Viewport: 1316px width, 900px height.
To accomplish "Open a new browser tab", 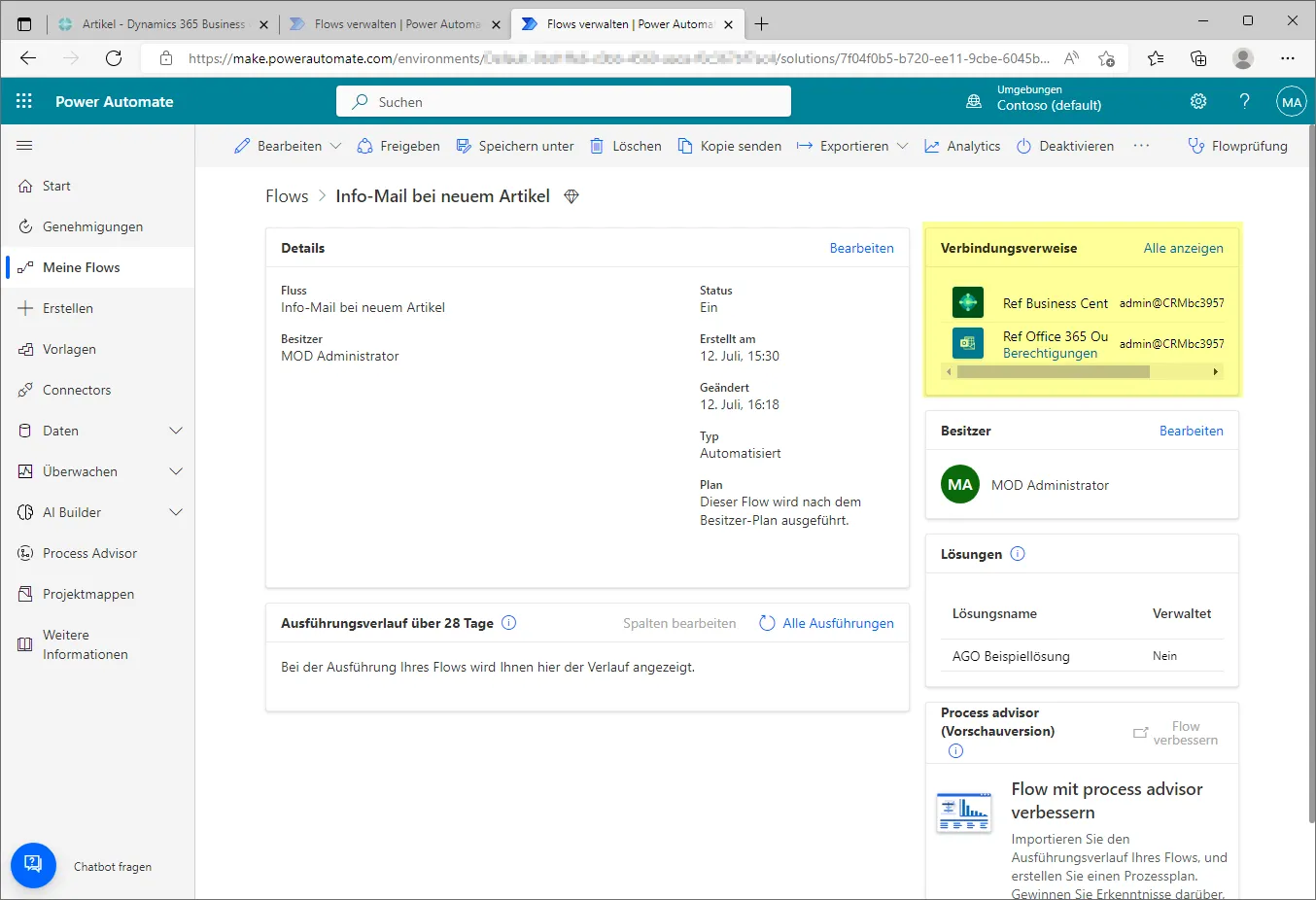I will 762,23.
